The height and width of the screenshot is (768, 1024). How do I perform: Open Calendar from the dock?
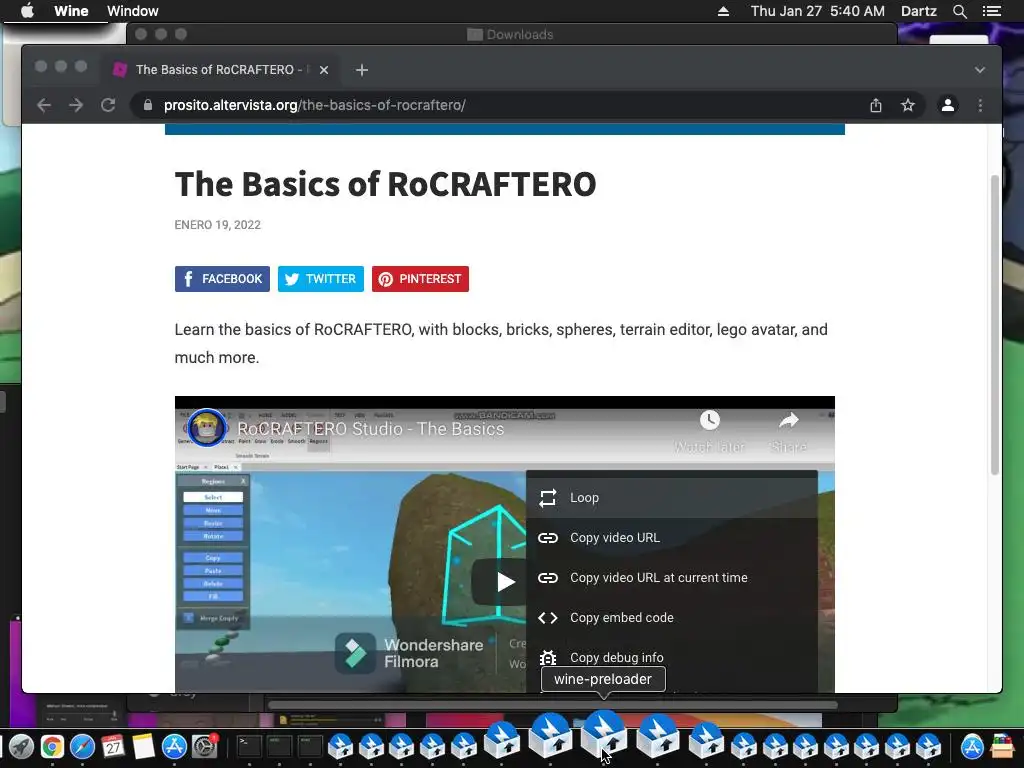point(113,746)
